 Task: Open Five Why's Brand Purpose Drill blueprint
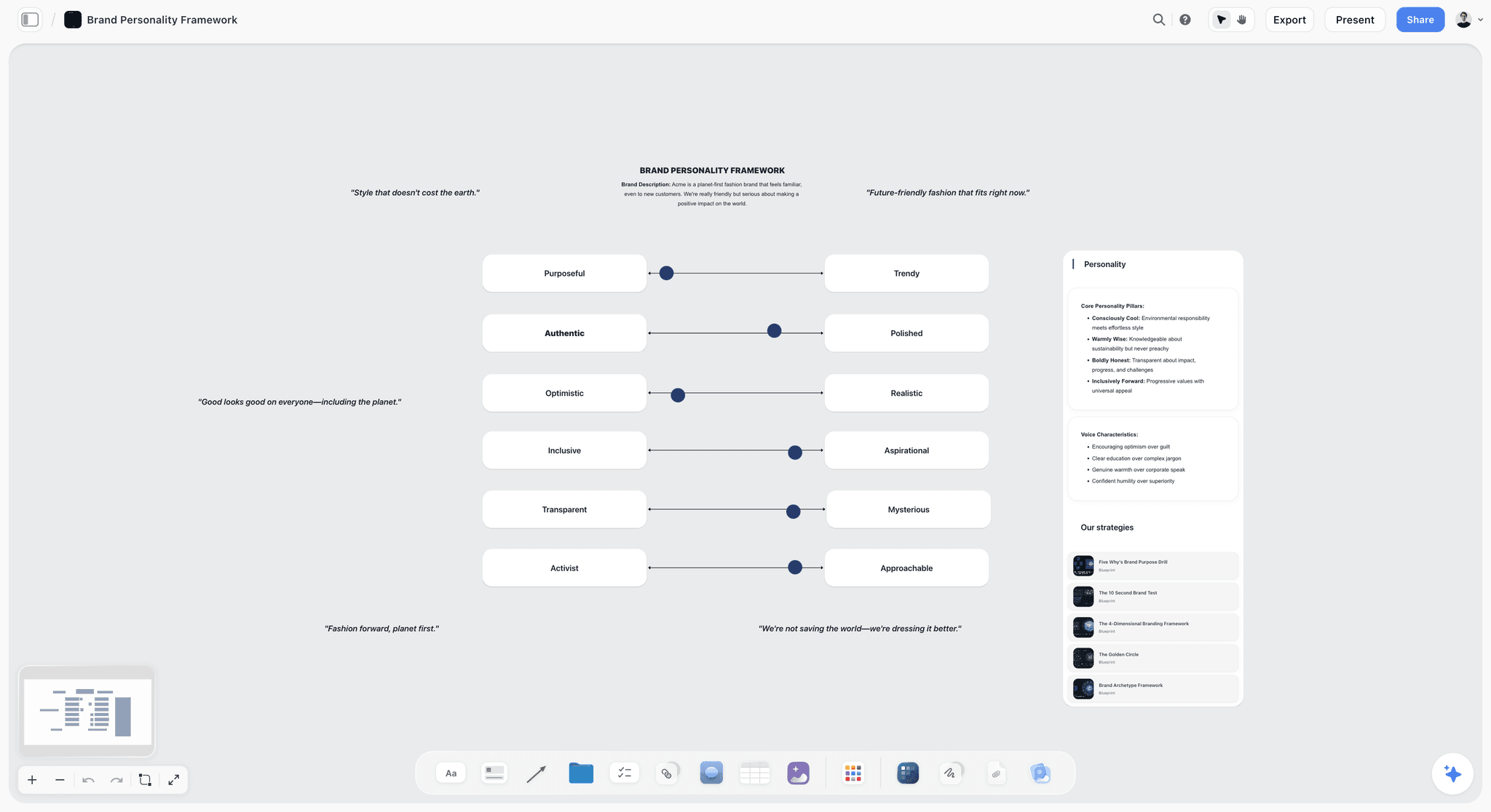(1153, 565)
